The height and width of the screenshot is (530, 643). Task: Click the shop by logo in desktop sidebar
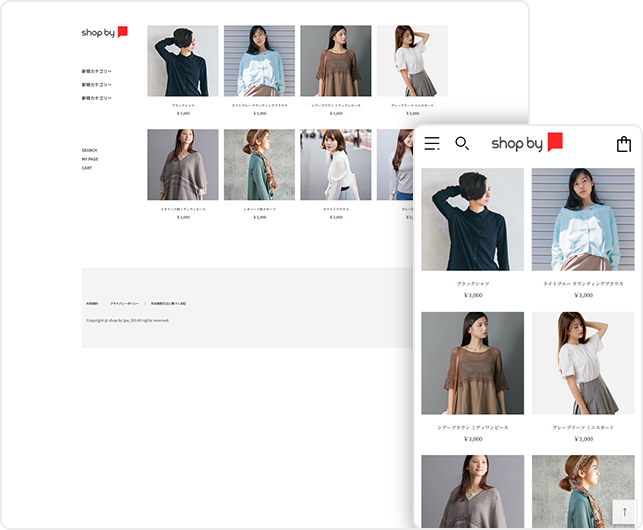click(105, 32)
